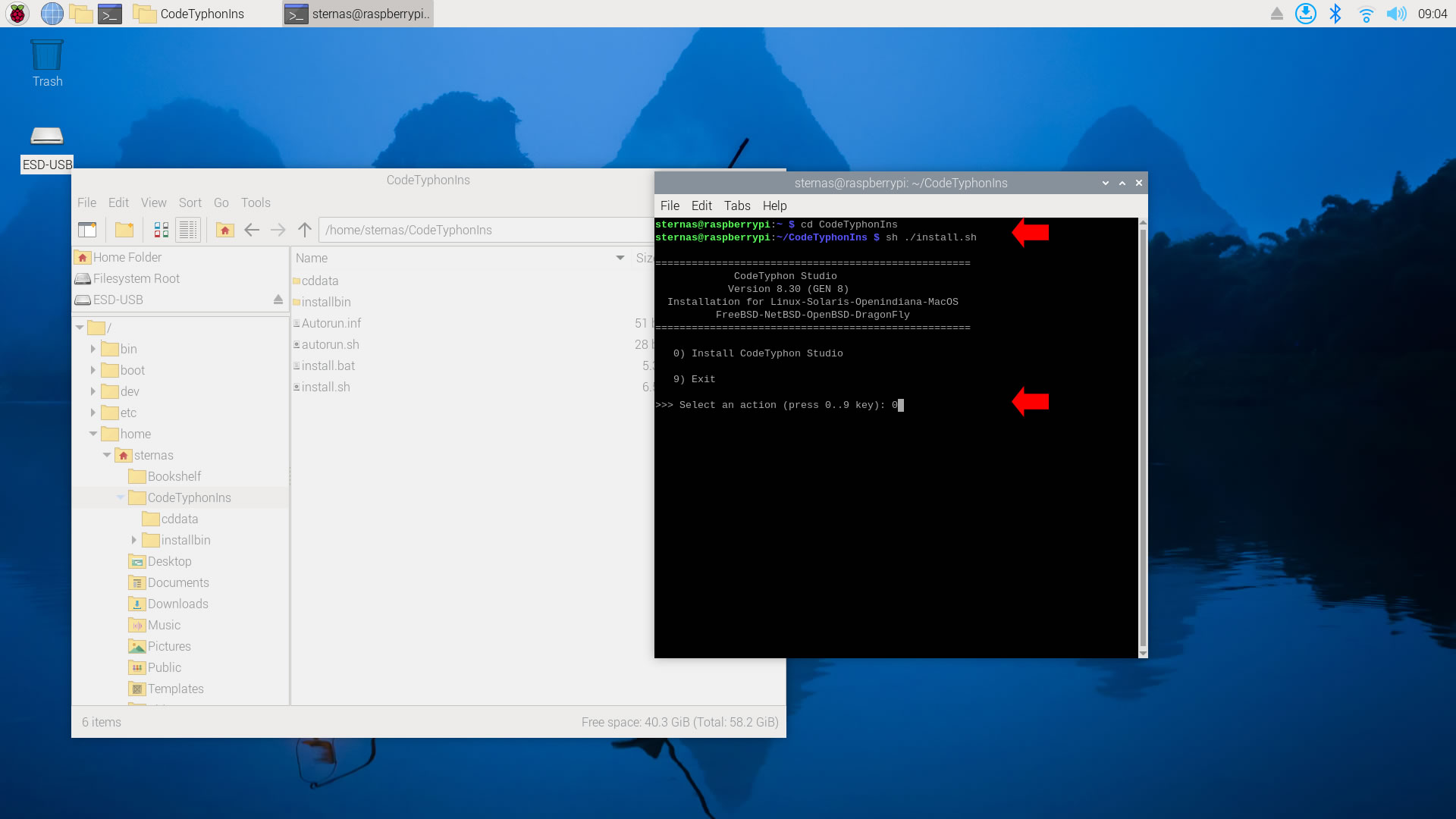Click the create new folder toolbar icon

[124, 230]
